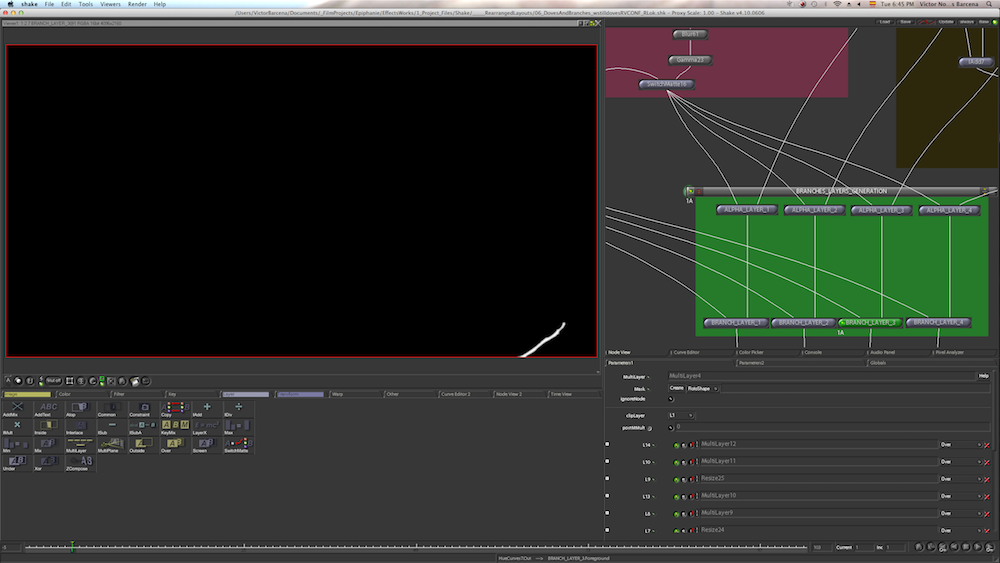
Task: Toggle green visibility light for MultiLayer11
Action: (x=677, y=462)
